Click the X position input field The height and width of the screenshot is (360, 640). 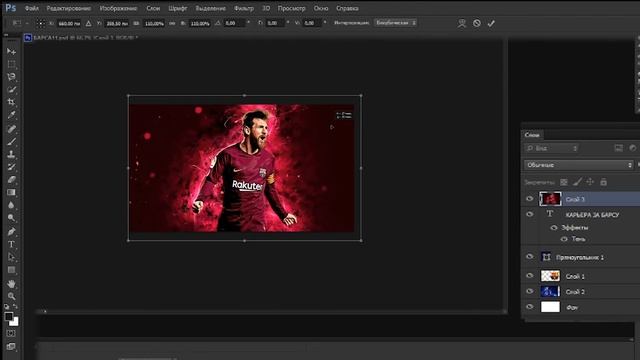(x=69, y=24)
